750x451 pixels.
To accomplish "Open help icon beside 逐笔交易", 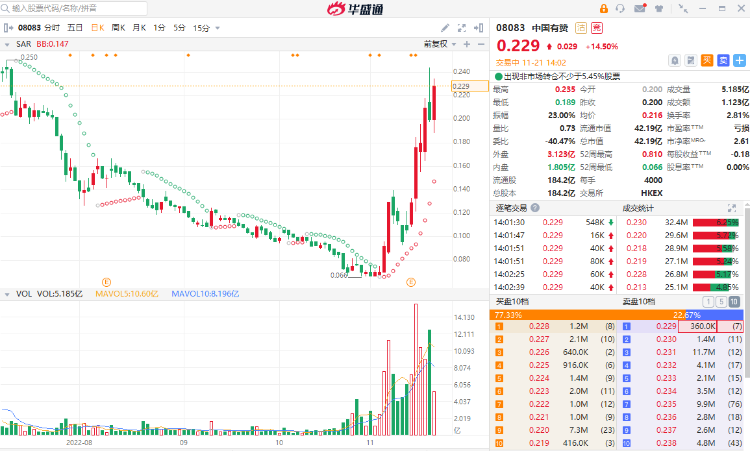I will click(x=535, y=208).
